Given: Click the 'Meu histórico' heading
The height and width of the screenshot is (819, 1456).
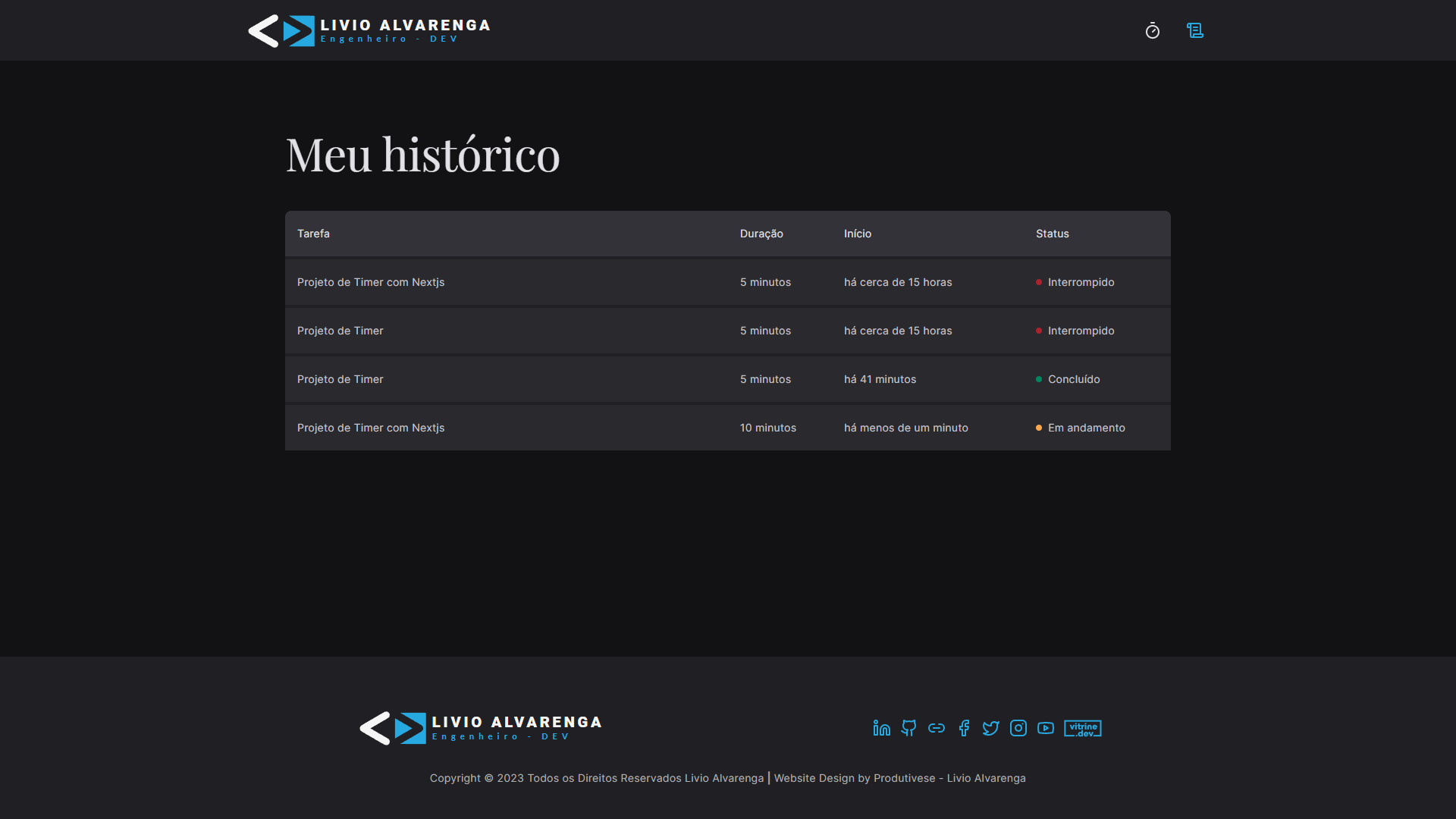Looking at the screenshot, I should point(422,155).
